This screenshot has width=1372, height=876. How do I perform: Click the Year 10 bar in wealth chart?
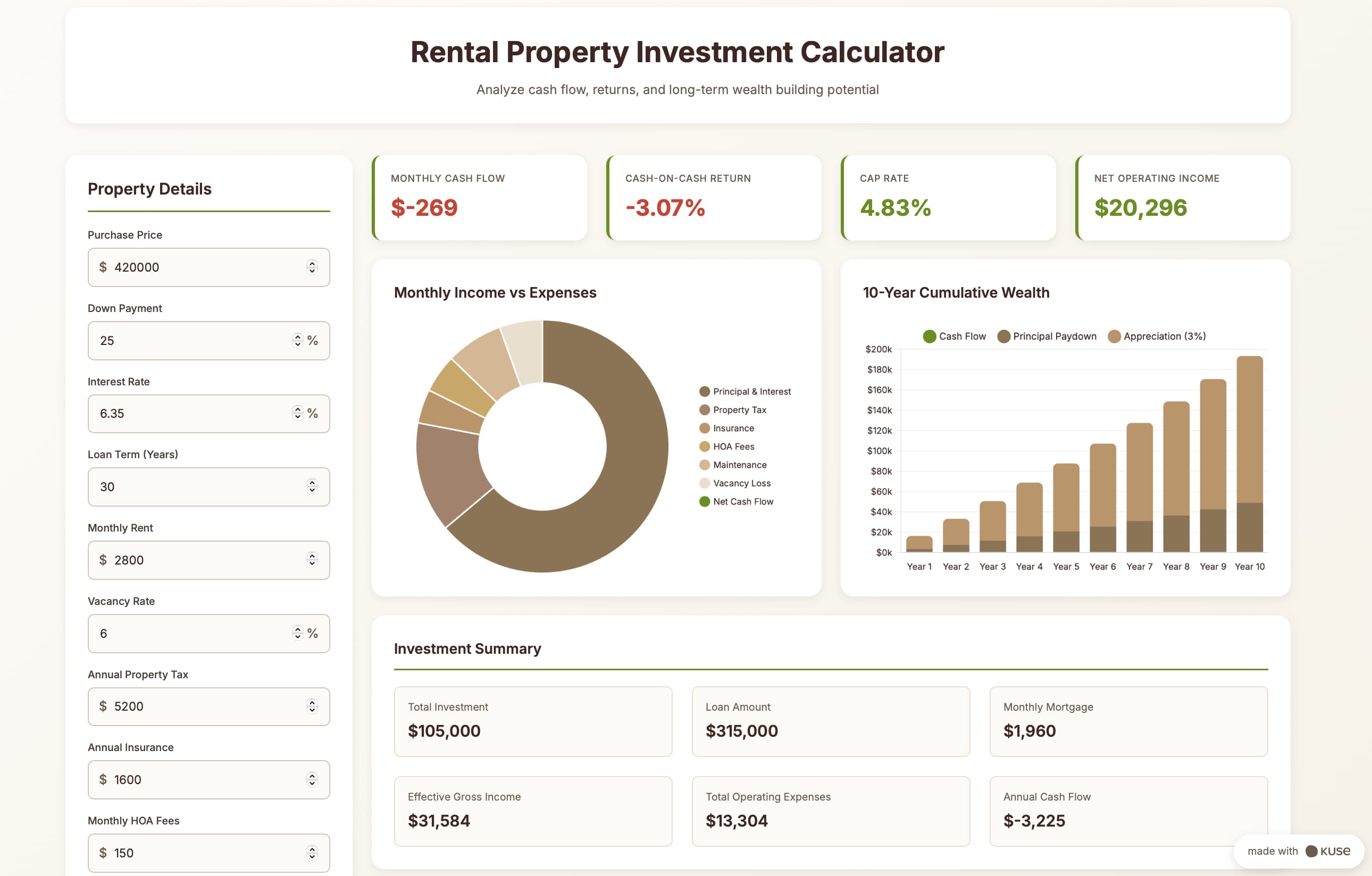coord(1250,453)
